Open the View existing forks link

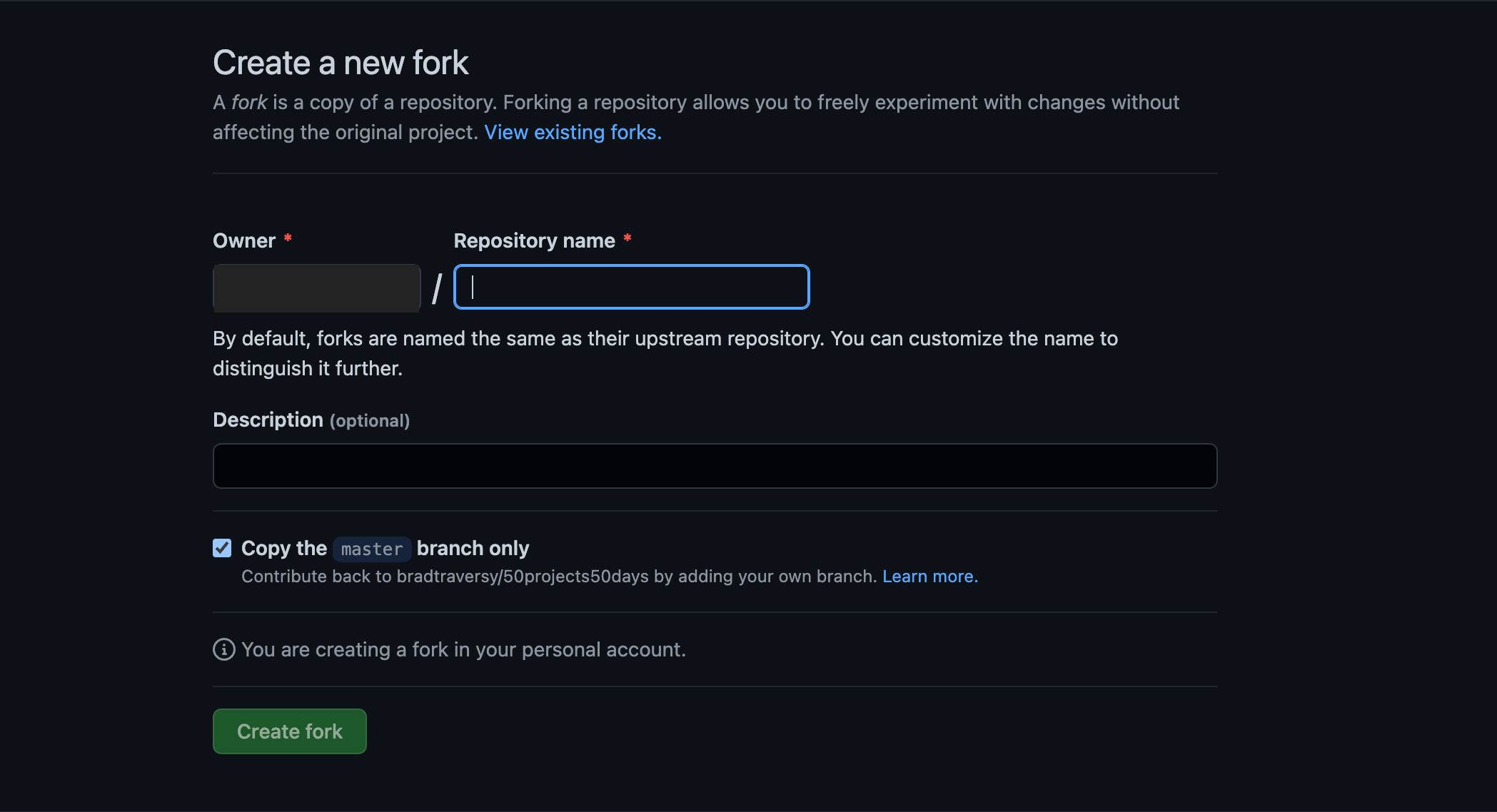[x=573, y=132]
